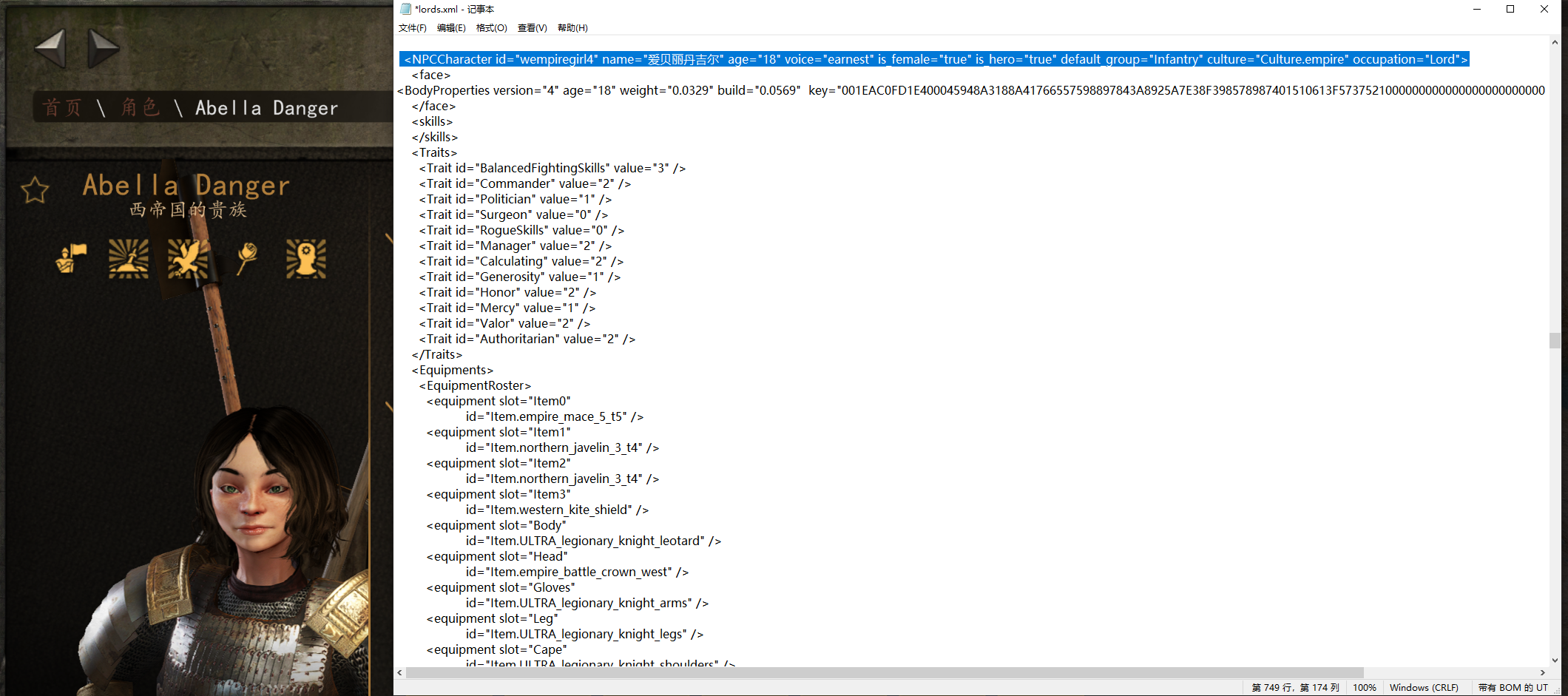Bookmark Abella Danger with the star icon
This screenshot has height=696, width=1568.
point(35,190)
